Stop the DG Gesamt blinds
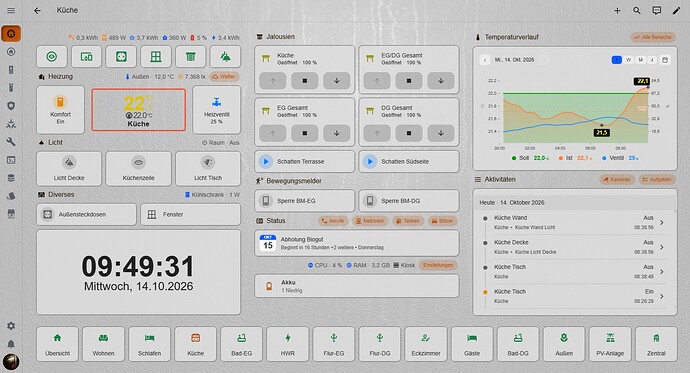 pos(409,133)
